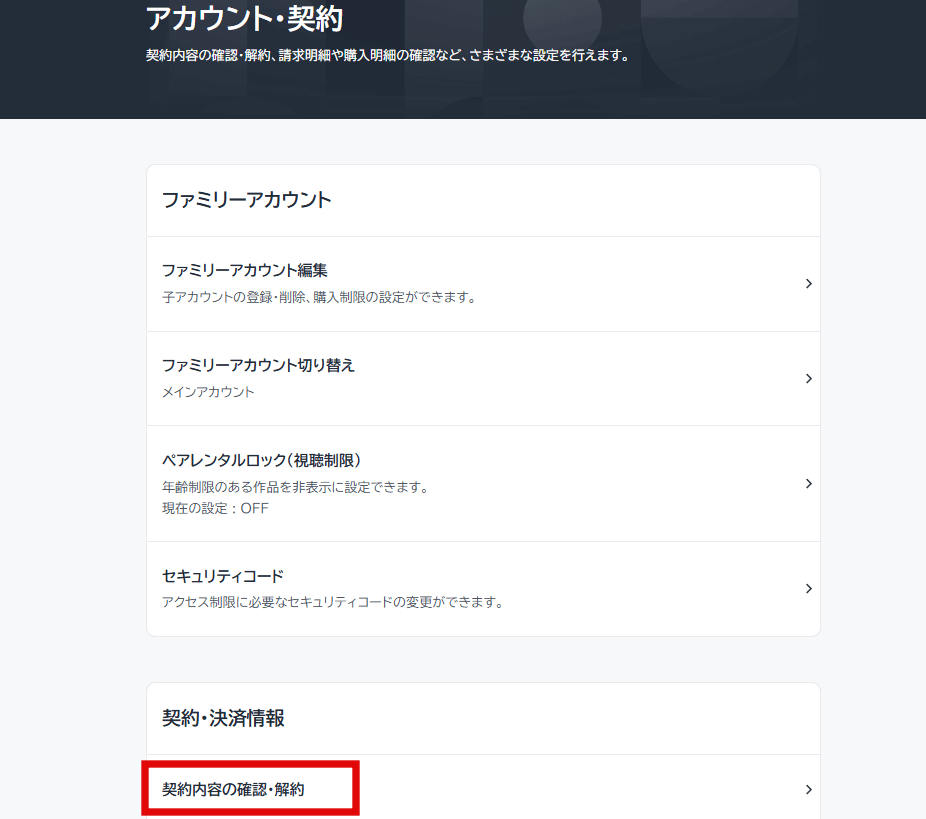The width and height of the screenshot is (926, 819).
Task: Open ファミリーアカウント編集 settings
Action: pos(245,270)
